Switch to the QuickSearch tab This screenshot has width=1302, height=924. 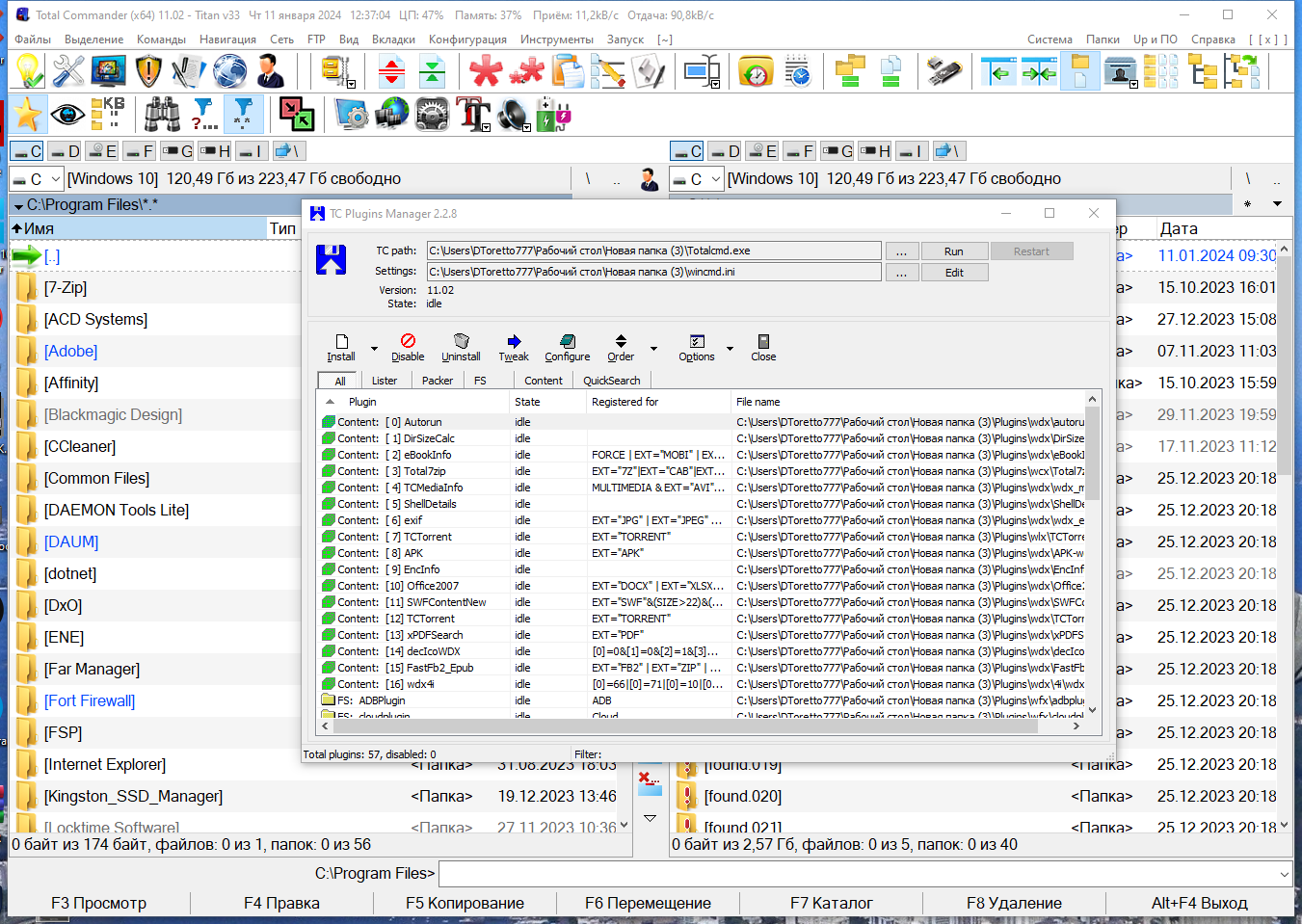coord(611,381)
